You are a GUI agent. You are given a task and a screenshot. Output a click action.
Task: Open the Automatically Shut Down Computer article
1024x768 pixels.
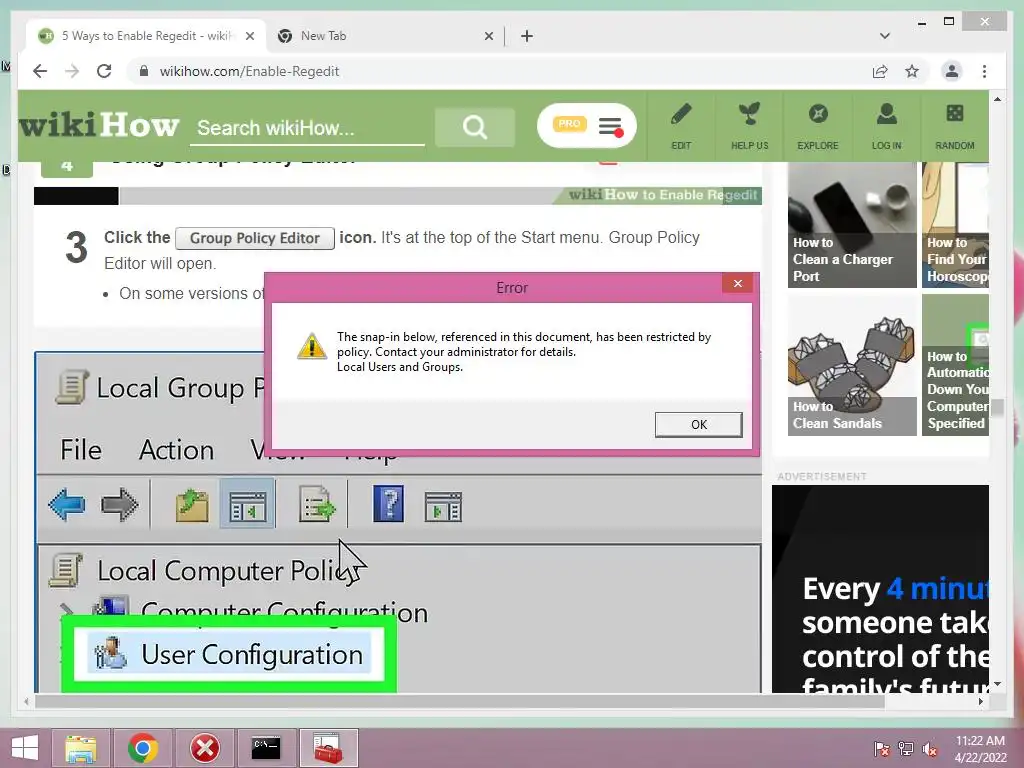click(955, 365)
